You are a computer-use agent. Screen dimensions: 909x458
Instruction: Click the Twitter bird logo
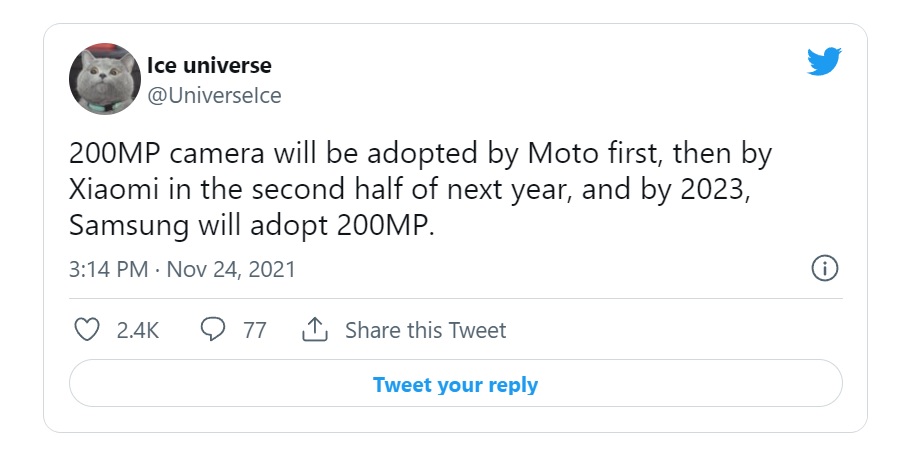point(824,63)
